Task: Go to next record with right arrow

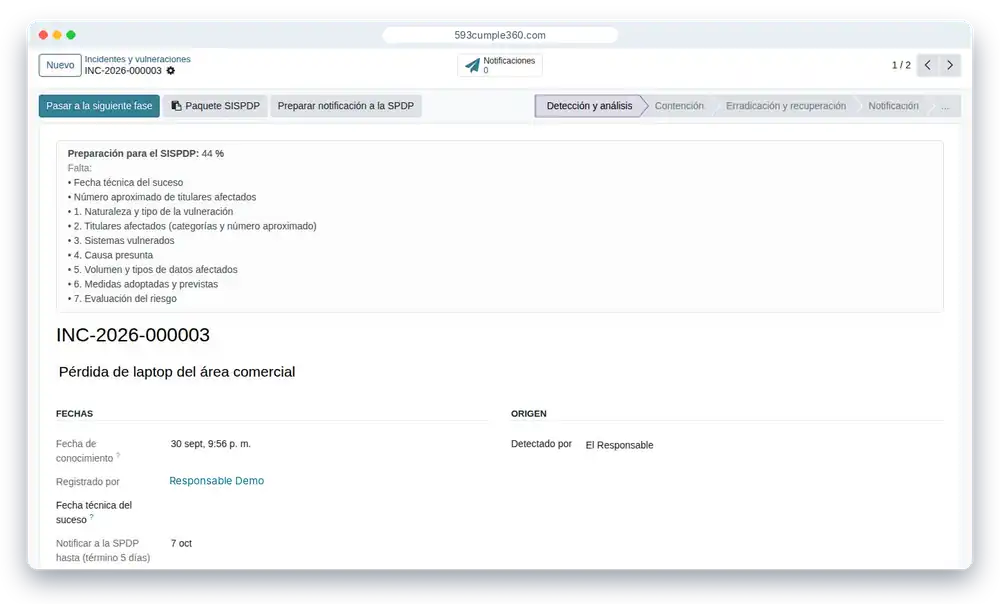Action: click(x=950, y=65)
